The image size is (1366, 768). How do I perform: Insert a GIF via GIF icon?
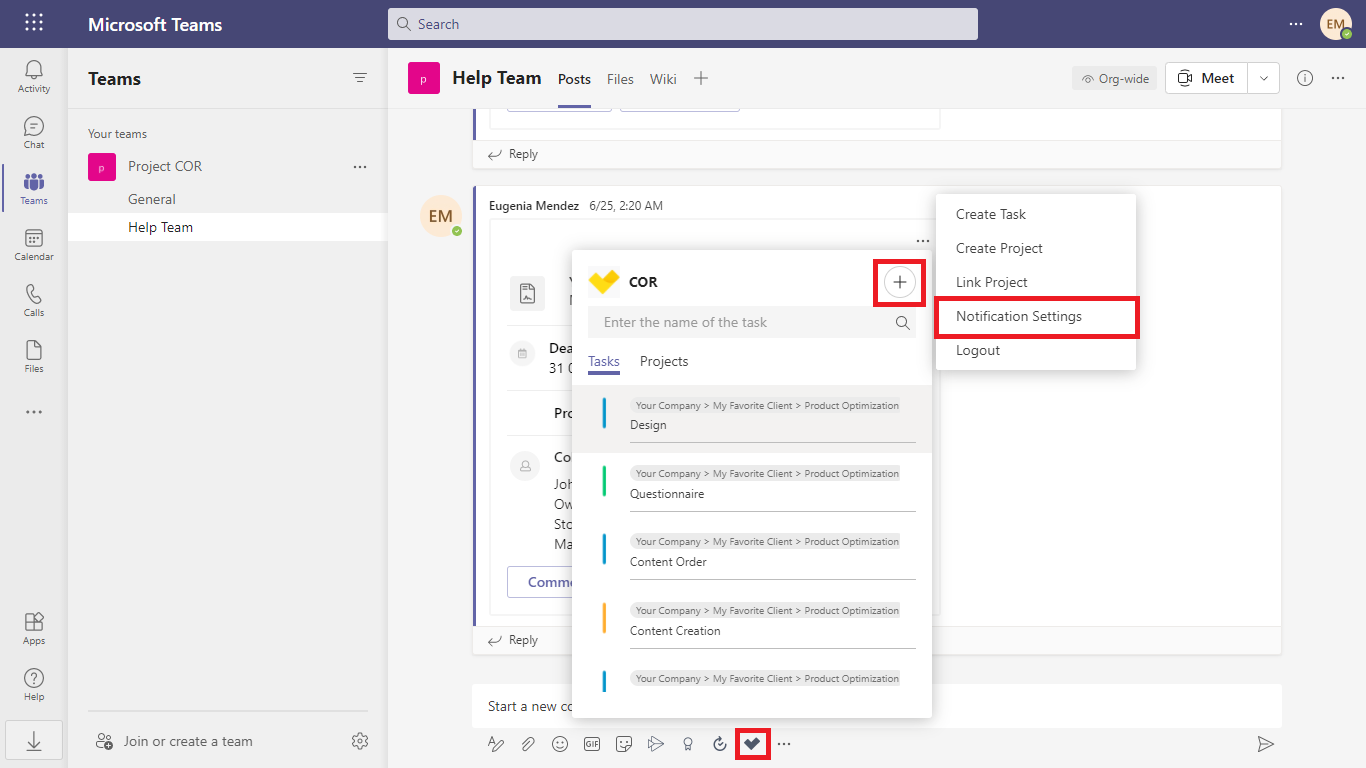pos(592,743)
